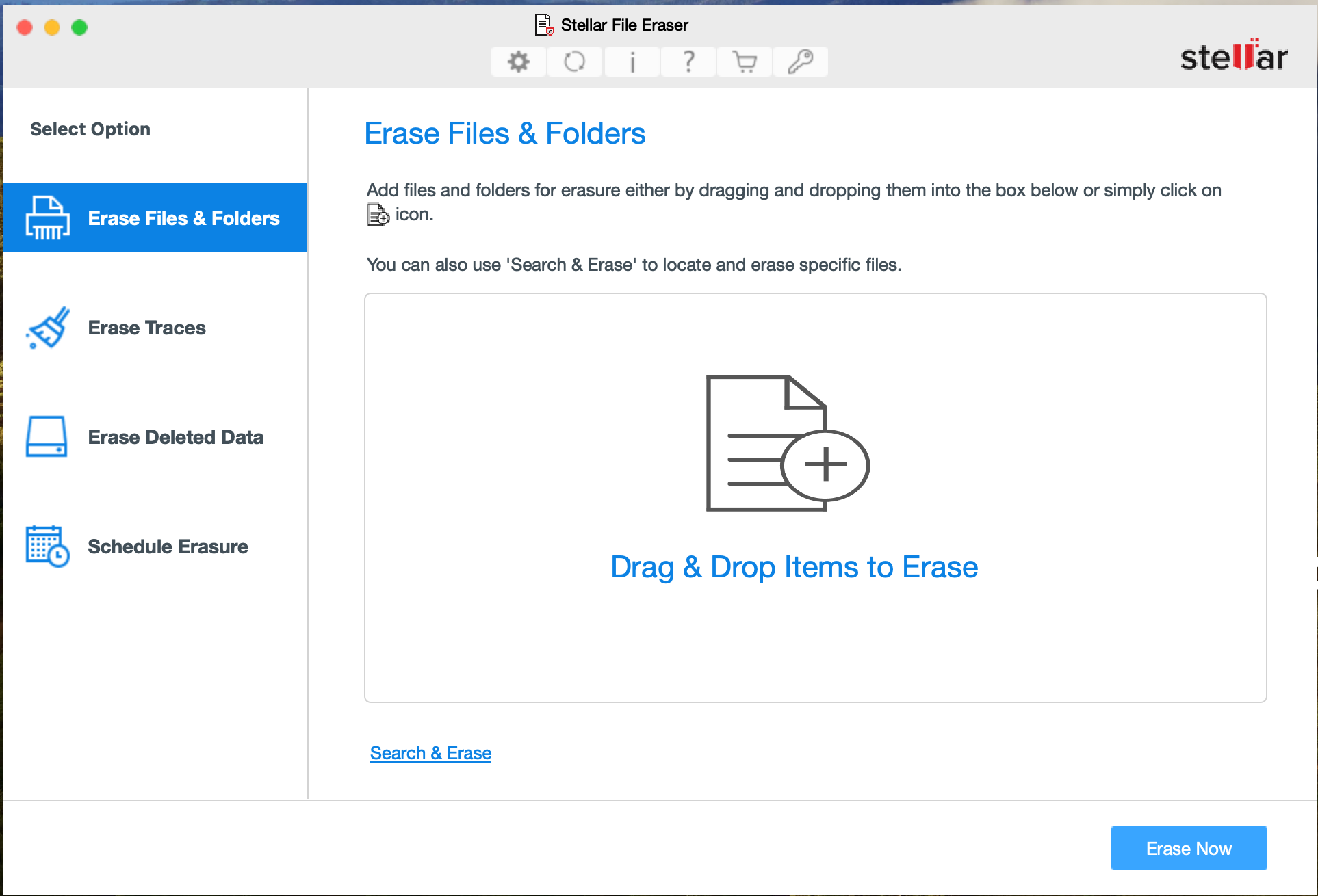Viewport: 1318px width, 896px height.
Task: Click the Drag & Drop Items to Erase area
Action: [x=794, y=497]
